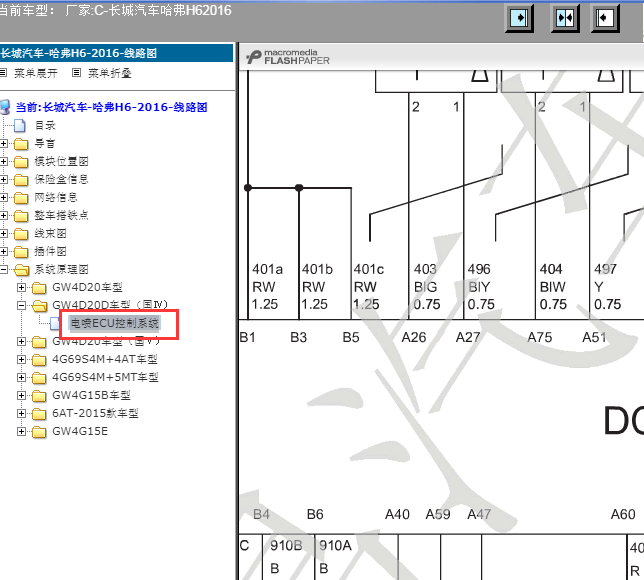Expand the 6AT-2015款车型 node
Image resolution: width=644 pixels, height=580 pixels.
click(x=21, y=414)
